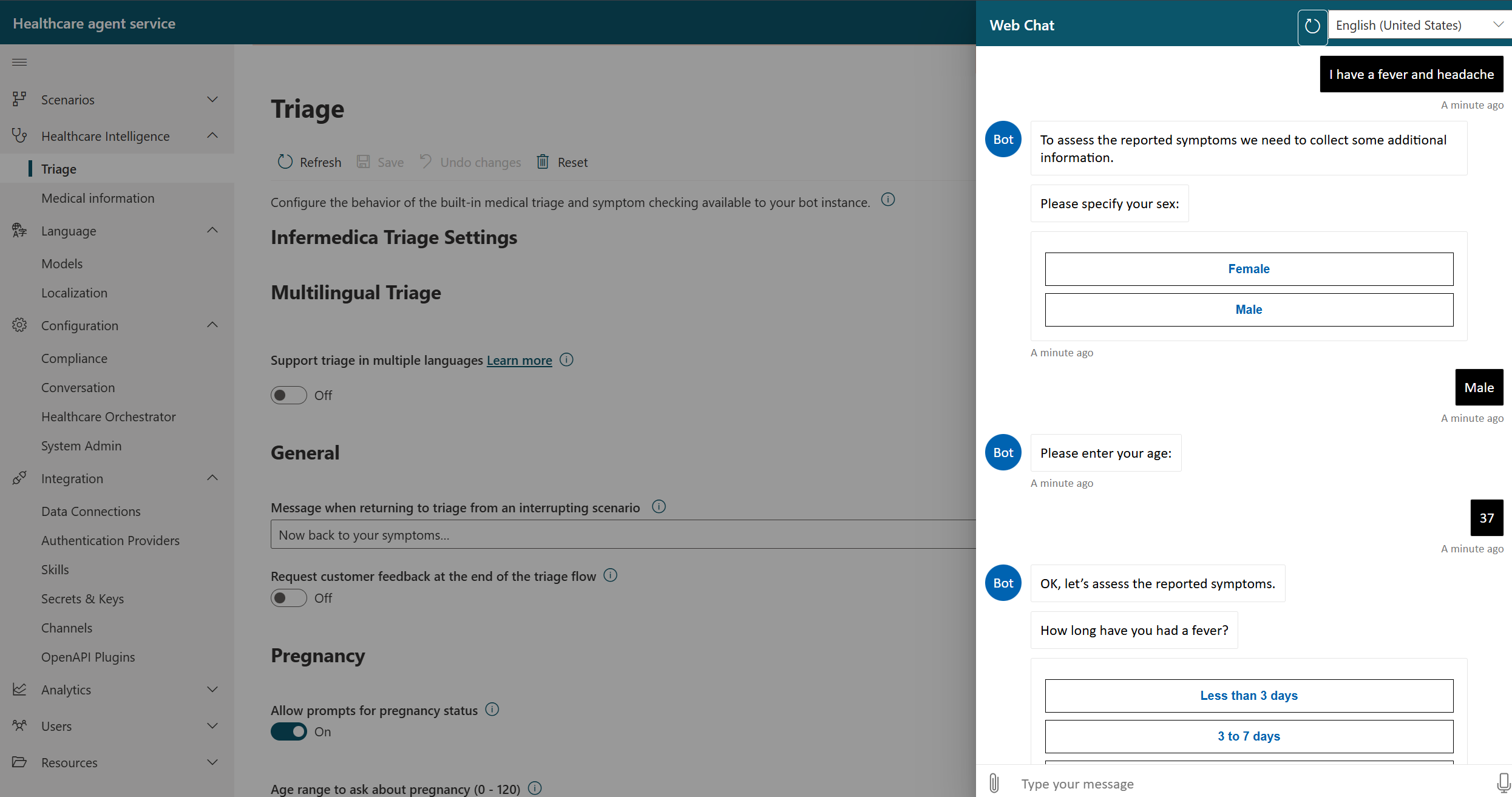This screenshot has width=1512, height=797.
Task: Toggle Allow prompts for pregnancy status
Action: [289, 731]
